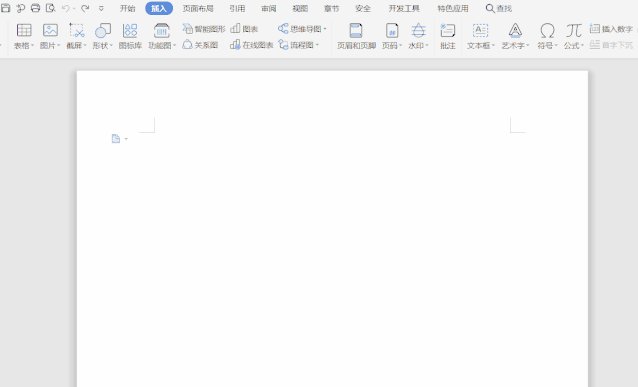The image size is (638, 387).
Task: Click the 公式 pi formula icon
Action: 574,31
